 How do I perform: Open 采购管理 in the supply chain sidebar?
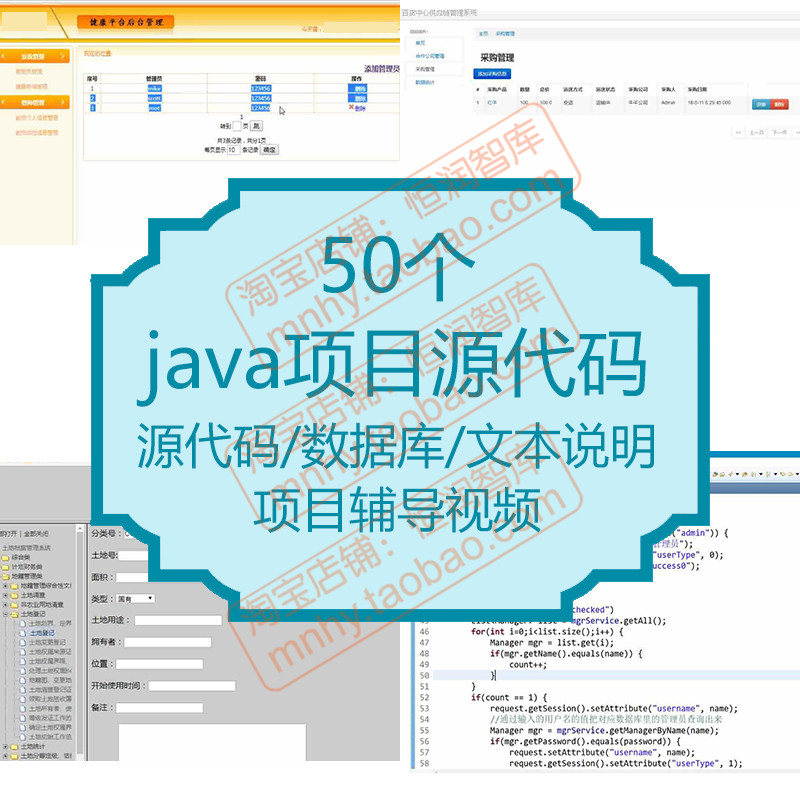425,69
